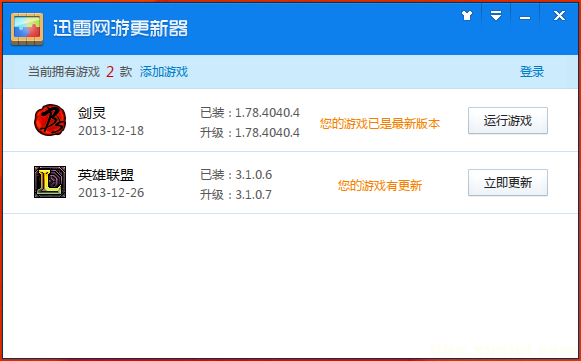Click the 剑灵 game icon
The image size is (581, 361).
pyautogui.click(x=50, y=120)
